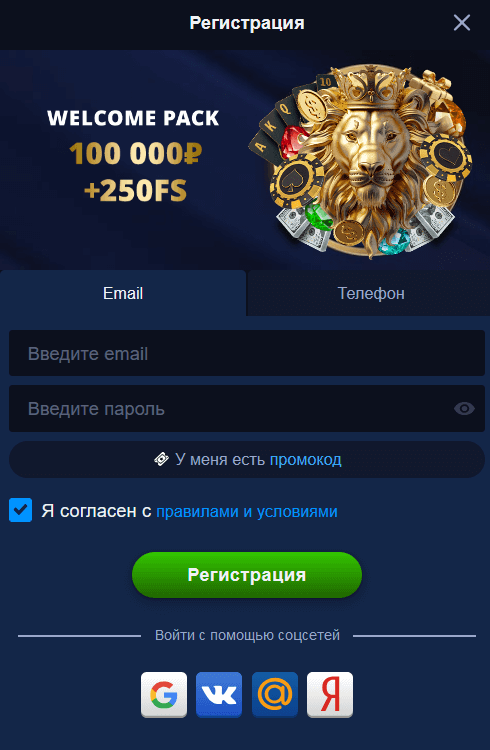Open the промокод link

pyautogui.click(x=306, y=460)
